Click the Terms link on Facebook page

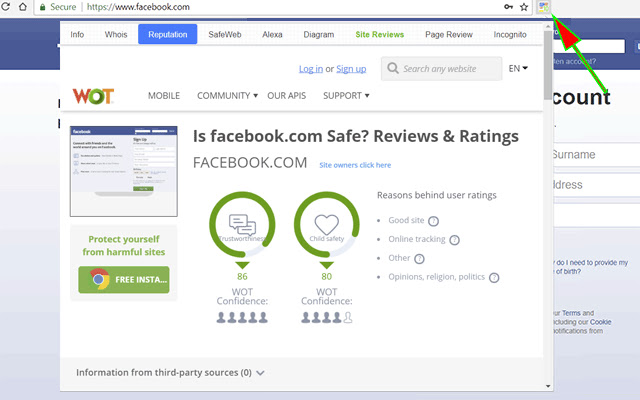point(571,313)
